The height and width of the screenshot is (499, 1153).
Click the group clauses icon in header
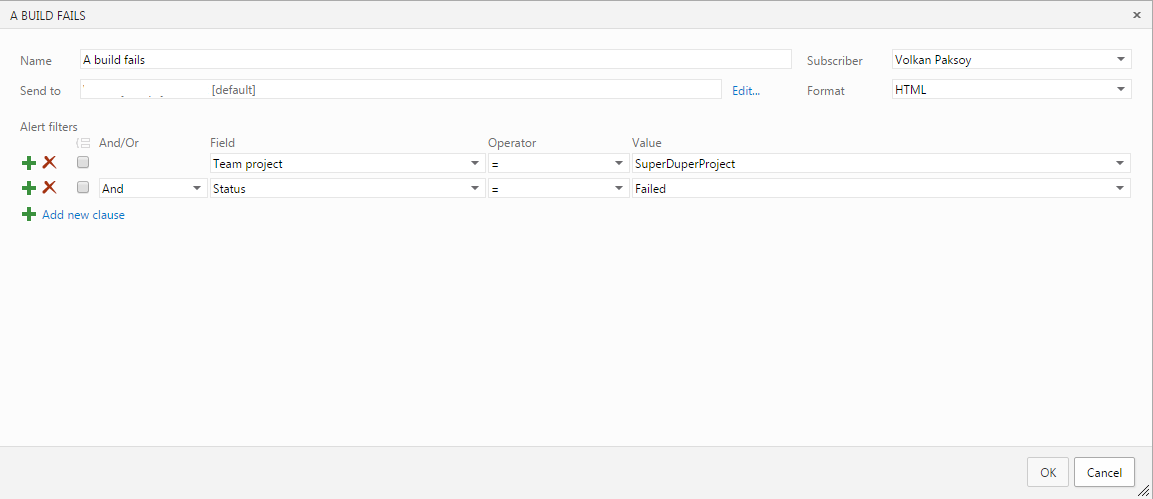tap(84, 143)
